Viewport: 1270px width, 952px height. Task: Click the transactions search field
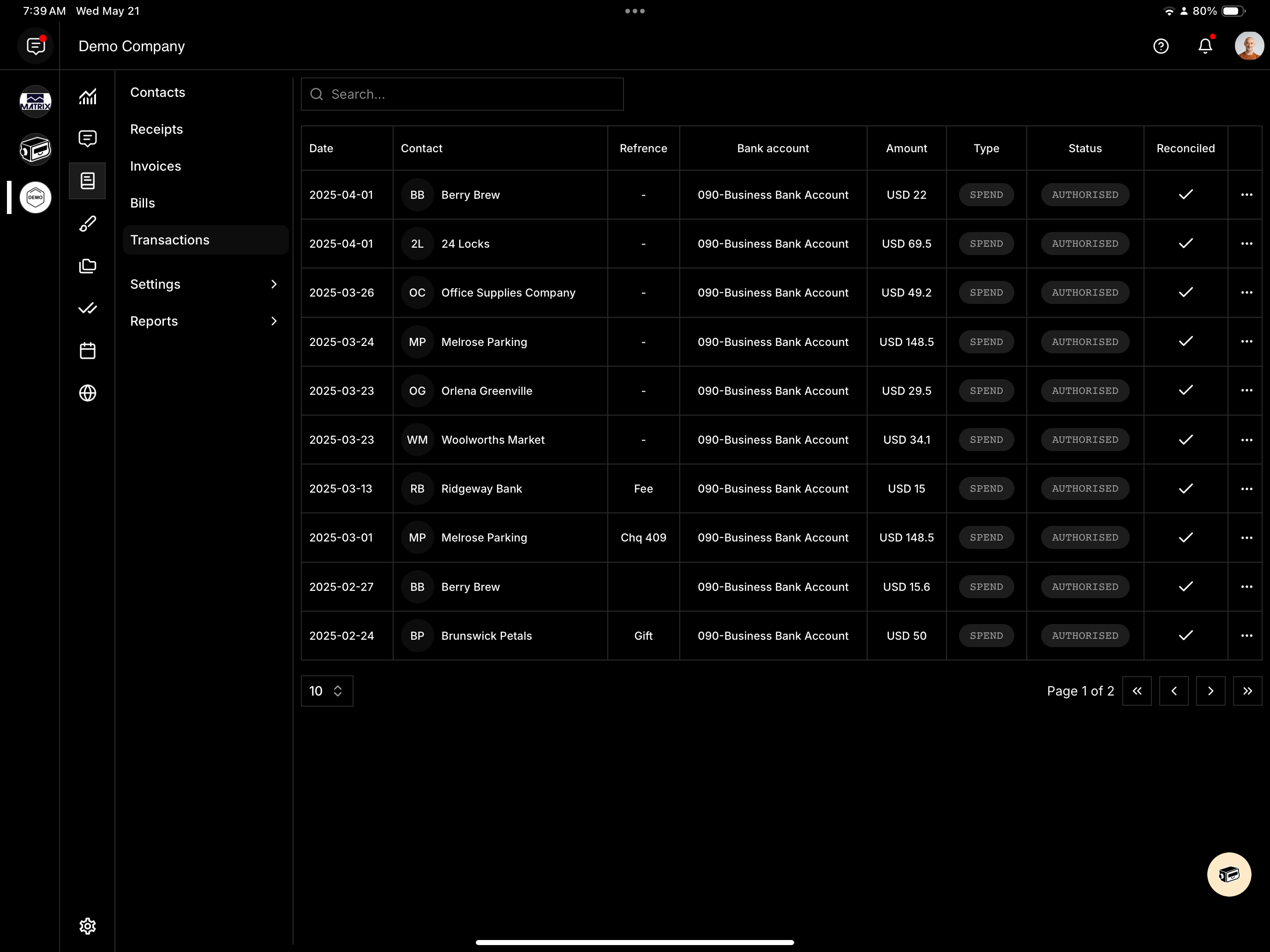(x=462, y=94)
